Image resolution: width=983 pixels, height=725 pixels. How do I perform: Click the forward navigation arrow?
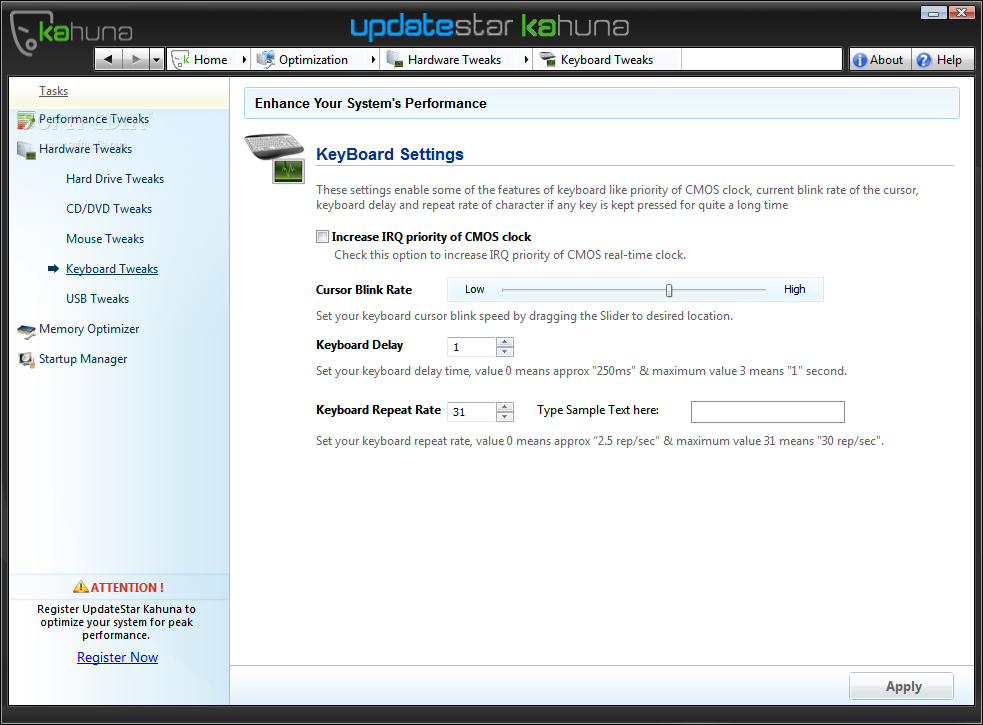(135, 60)
